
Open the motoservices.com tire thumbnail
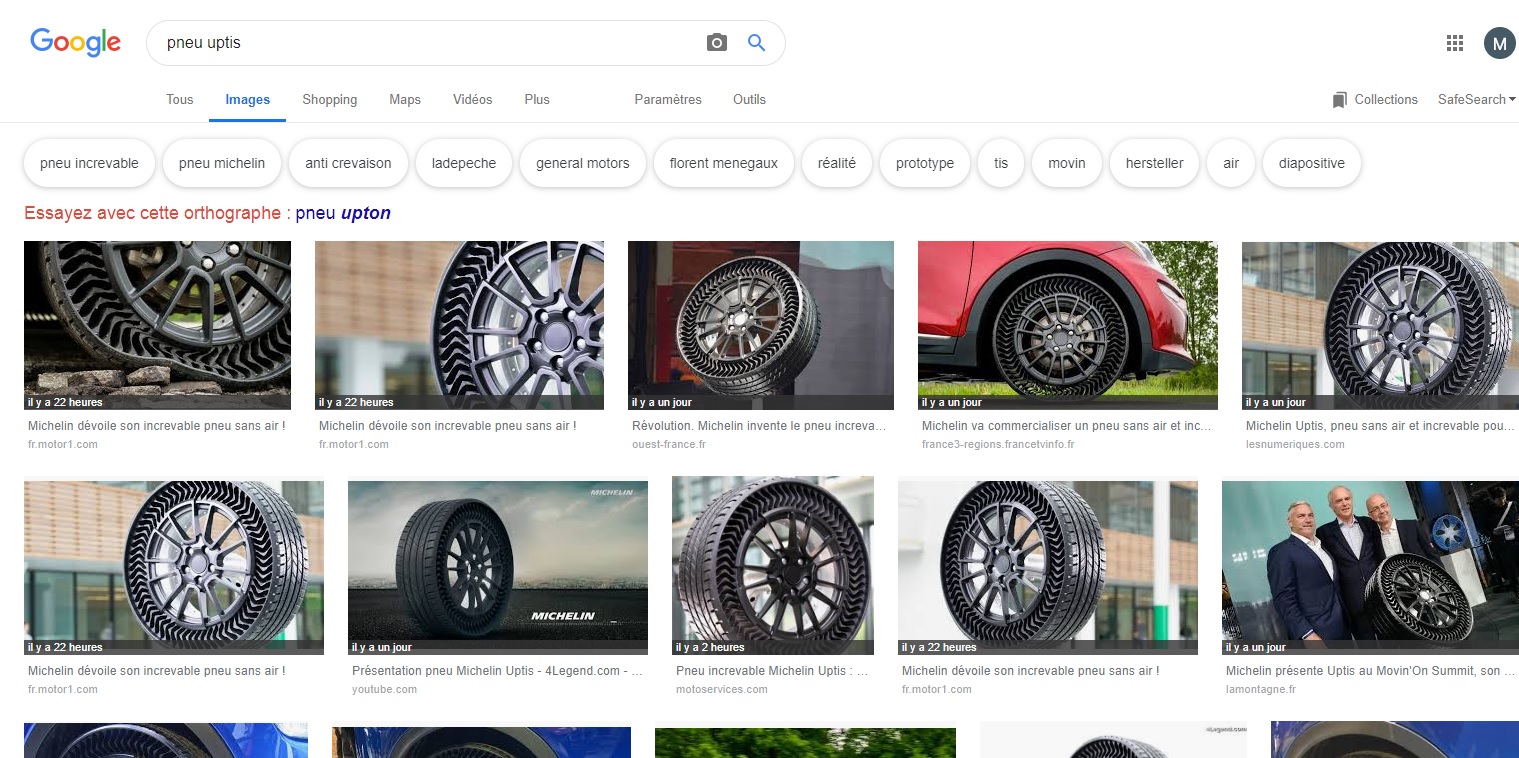click(x=773, y=565)
